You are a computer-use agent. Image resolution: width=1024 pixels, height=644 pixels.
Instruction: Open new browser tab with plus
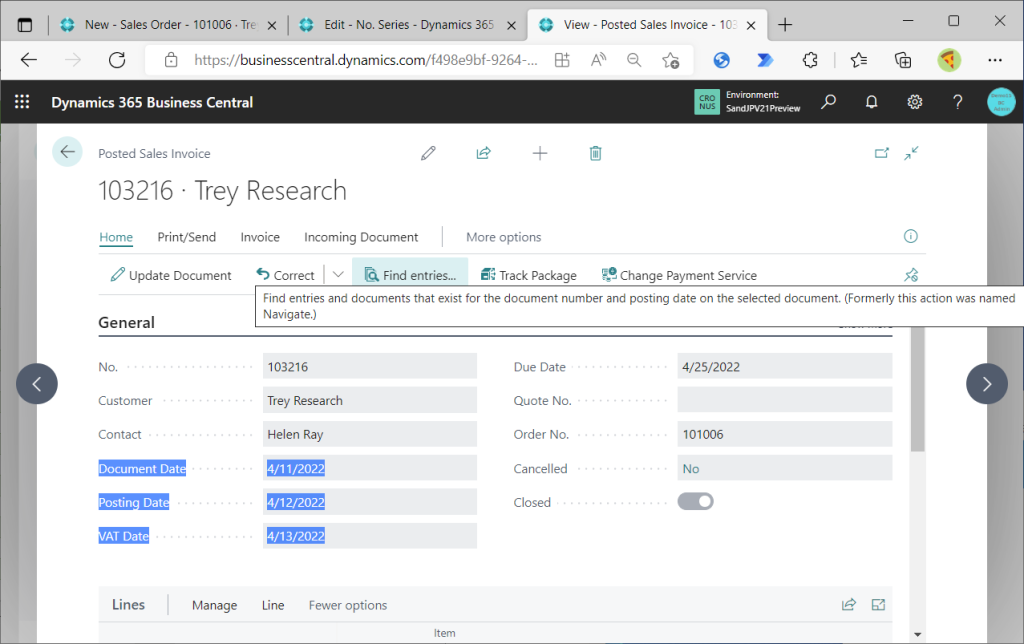785,25
